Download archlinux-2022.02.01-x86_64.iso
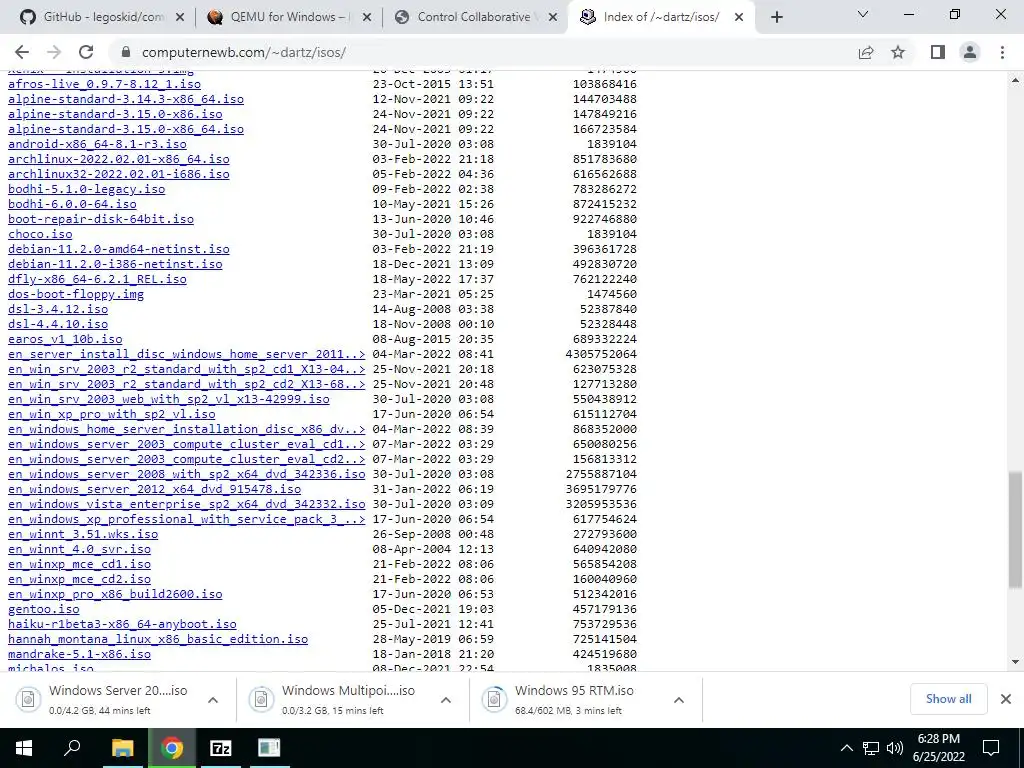Screen dimensions: 1024x768 (119, 159)
